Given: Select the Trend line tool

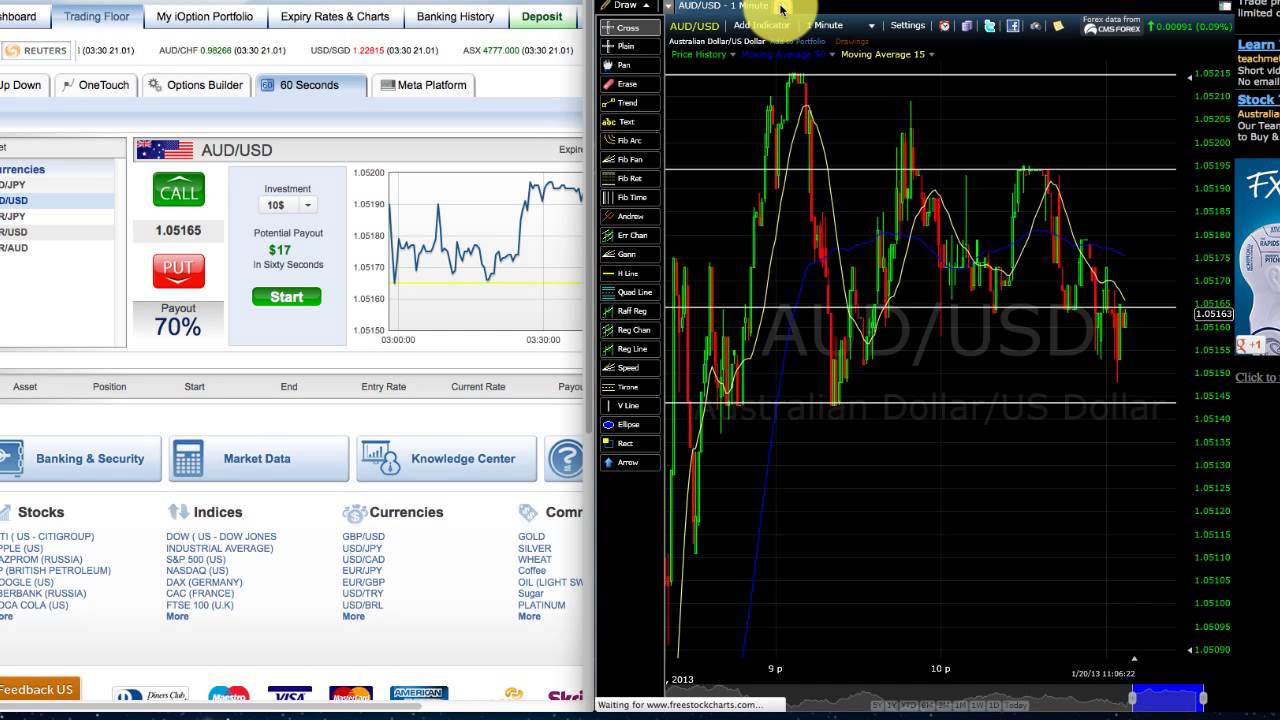Looking at the screenshot, I should click(x=629, y=103).
